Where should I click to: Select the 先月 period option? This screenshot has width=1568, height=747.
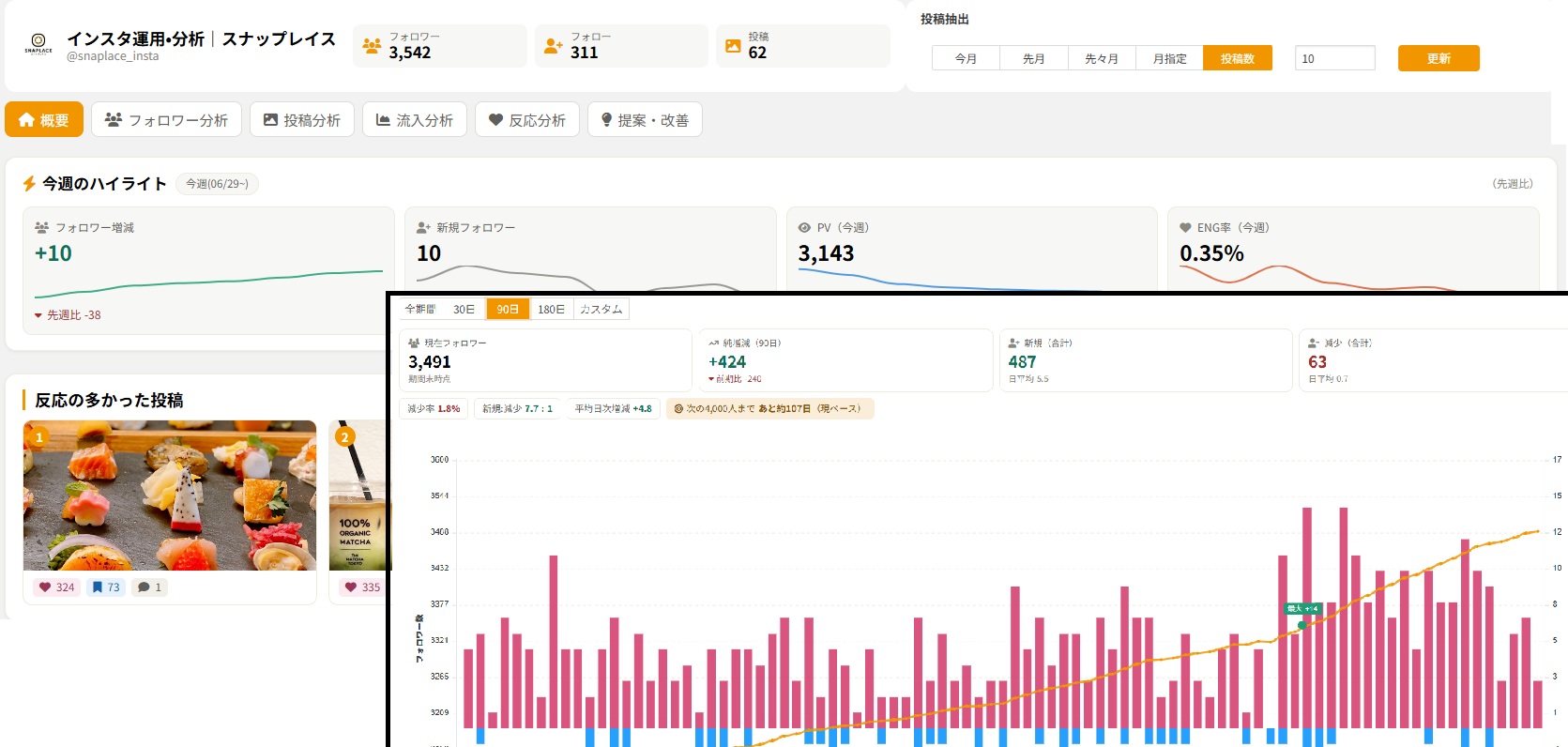pyautogui.click(x=1034, y=58)
